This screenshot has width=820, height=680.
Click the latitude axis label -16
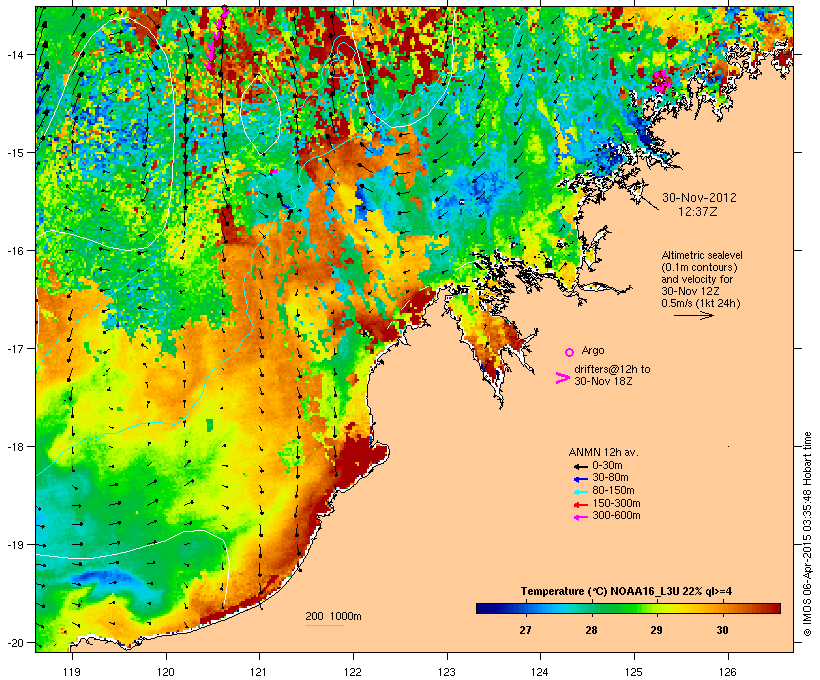pos(14,251)
